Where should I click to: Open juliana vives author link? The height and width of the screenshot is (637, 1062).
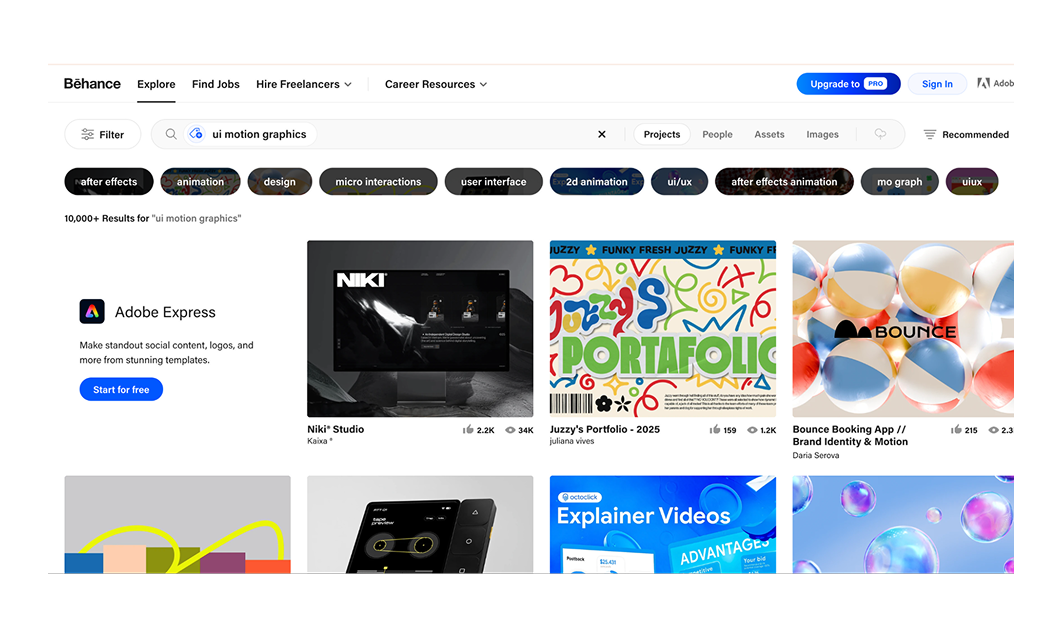pos(572,441)
